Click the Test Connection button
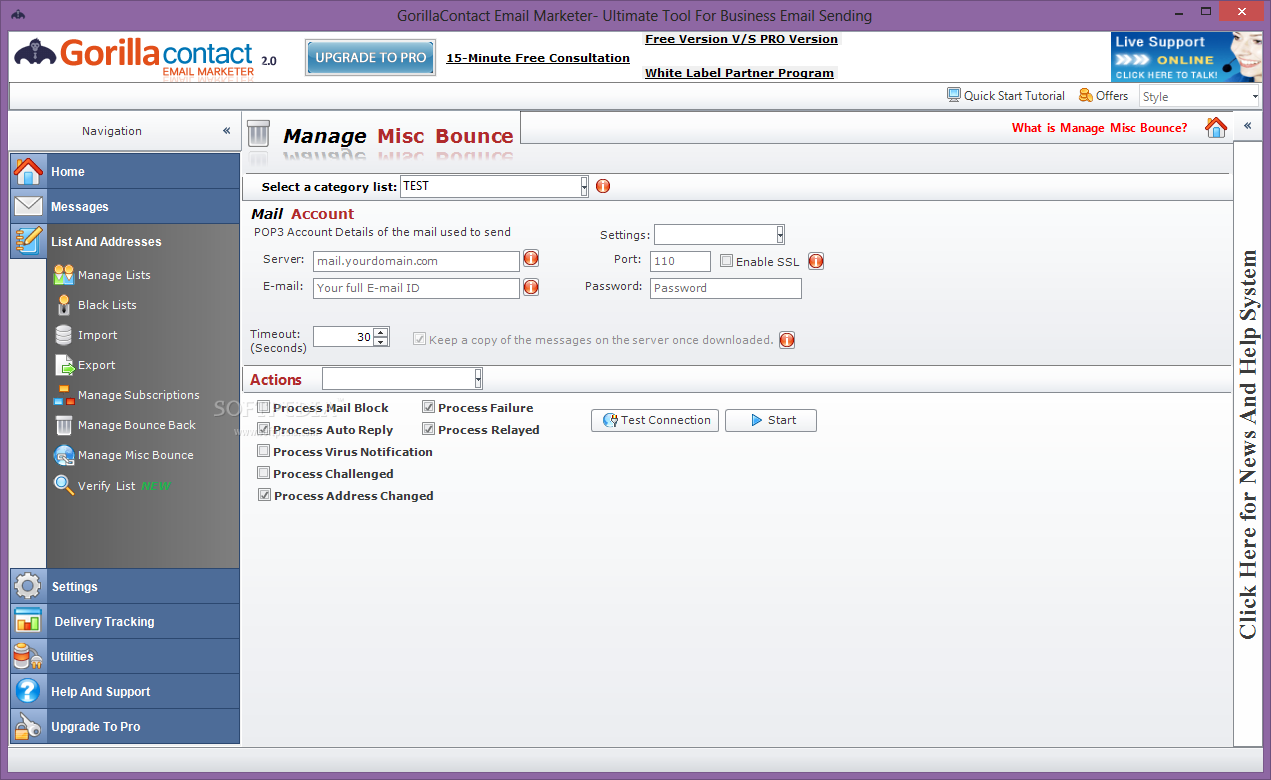This screenshot has height=780, width=1271. click(655, 420)
